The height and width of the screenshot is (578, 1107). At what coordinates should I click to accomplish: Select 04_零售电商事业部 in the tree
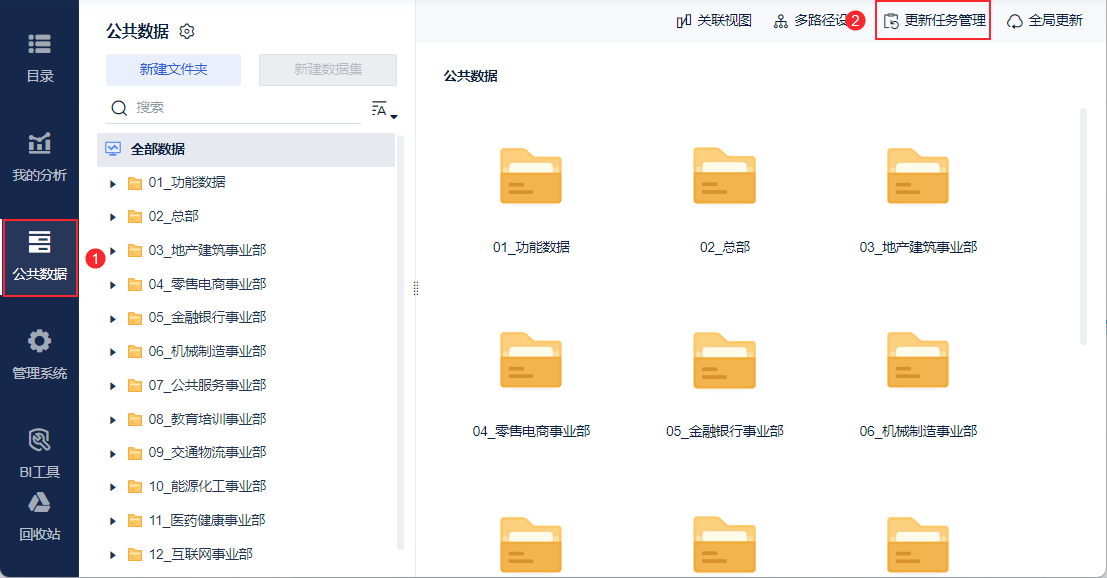pyautogui.click(x=208, y=284)
